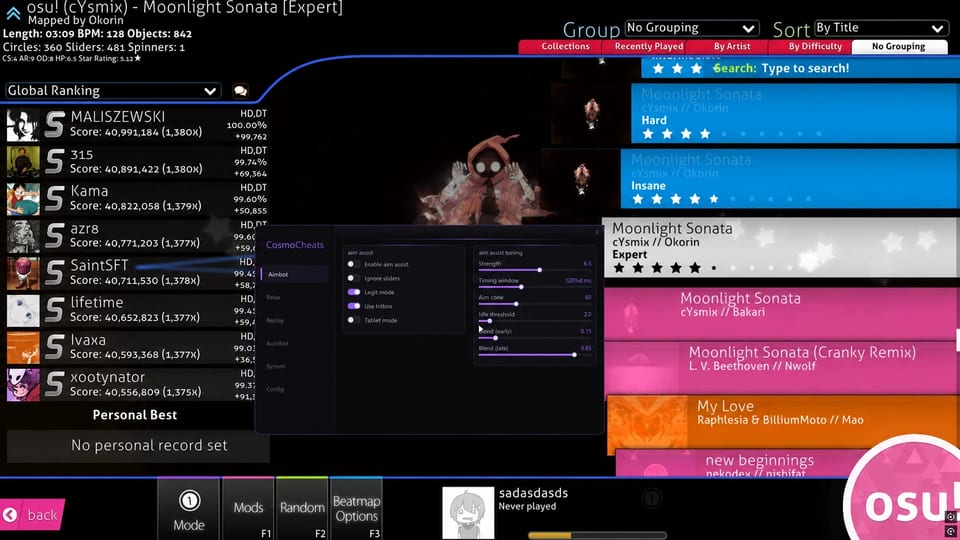This screenshot has height=540, width=960.
Task: Click lifetime's avatar in the leaderboard
Action: 23,310
